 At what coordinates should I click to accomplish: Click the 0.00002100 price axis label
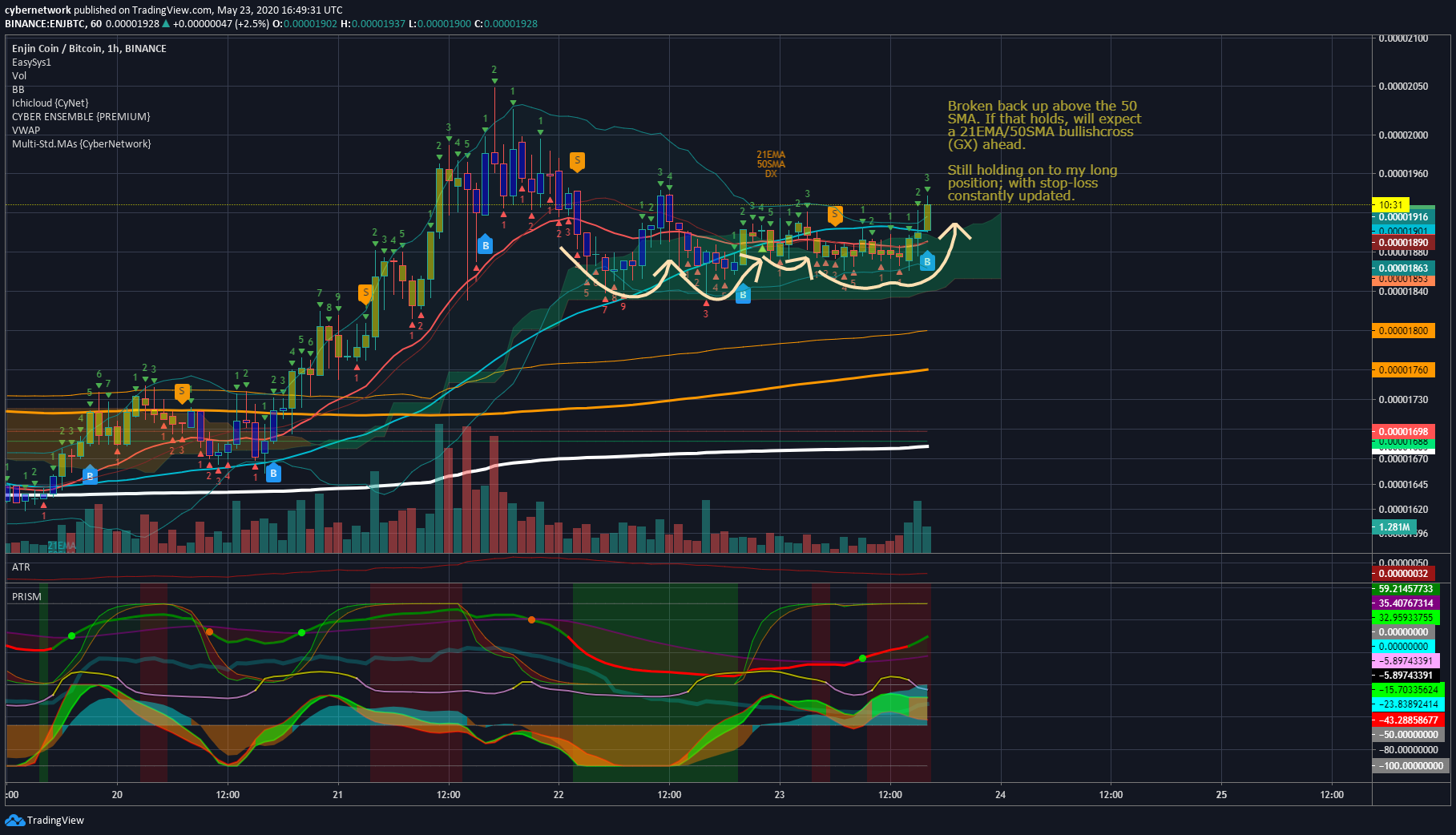coord(1403,38)
